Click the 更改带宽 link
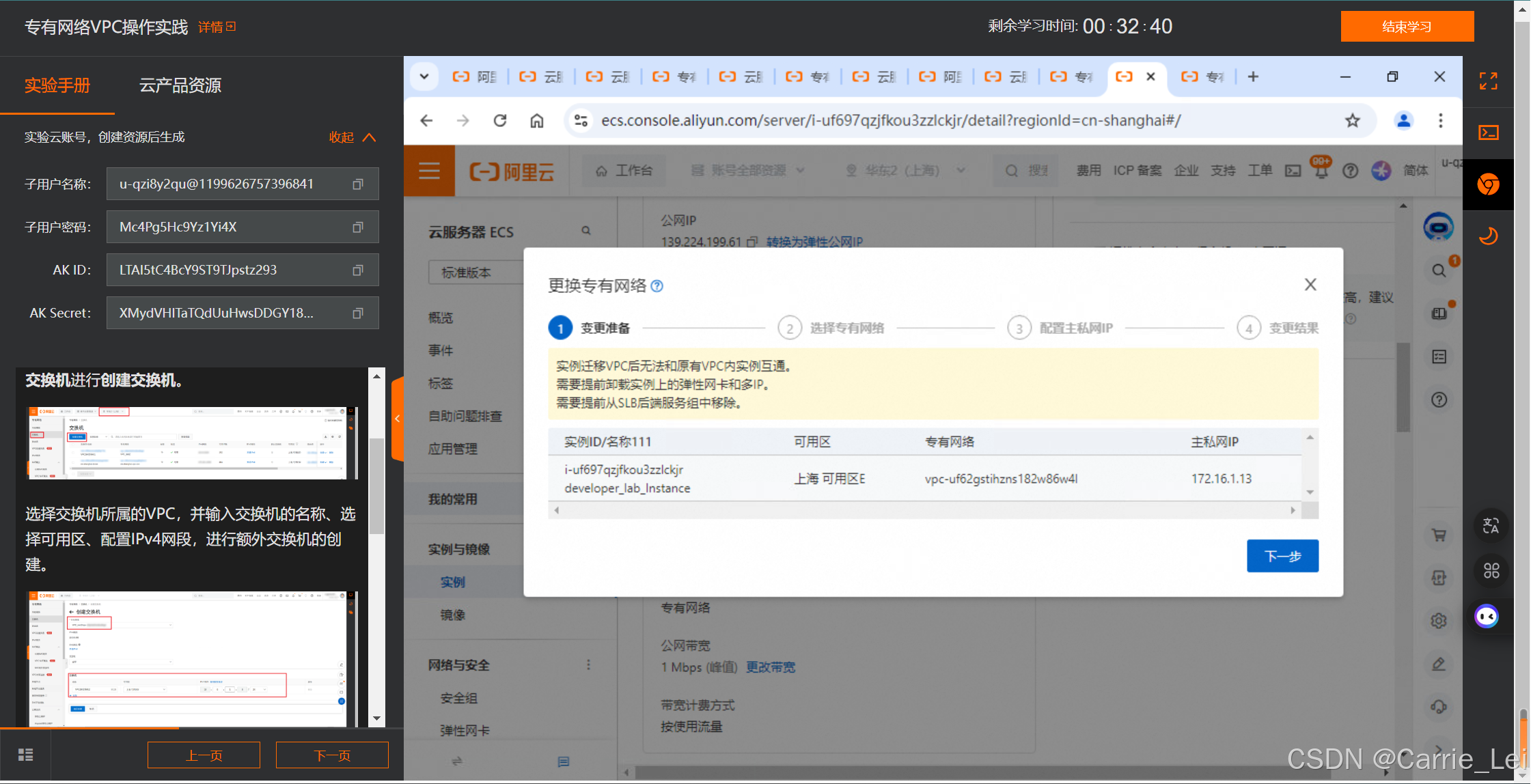Screen dimensions: 1531x784 771,667
